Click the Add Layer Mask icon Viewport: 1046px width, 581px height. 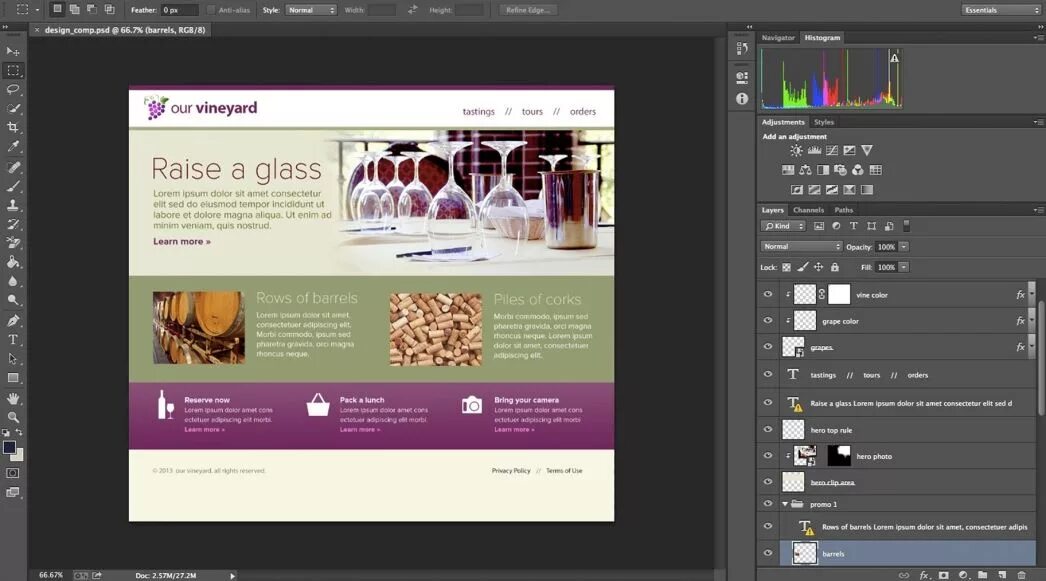pos(943,574)
